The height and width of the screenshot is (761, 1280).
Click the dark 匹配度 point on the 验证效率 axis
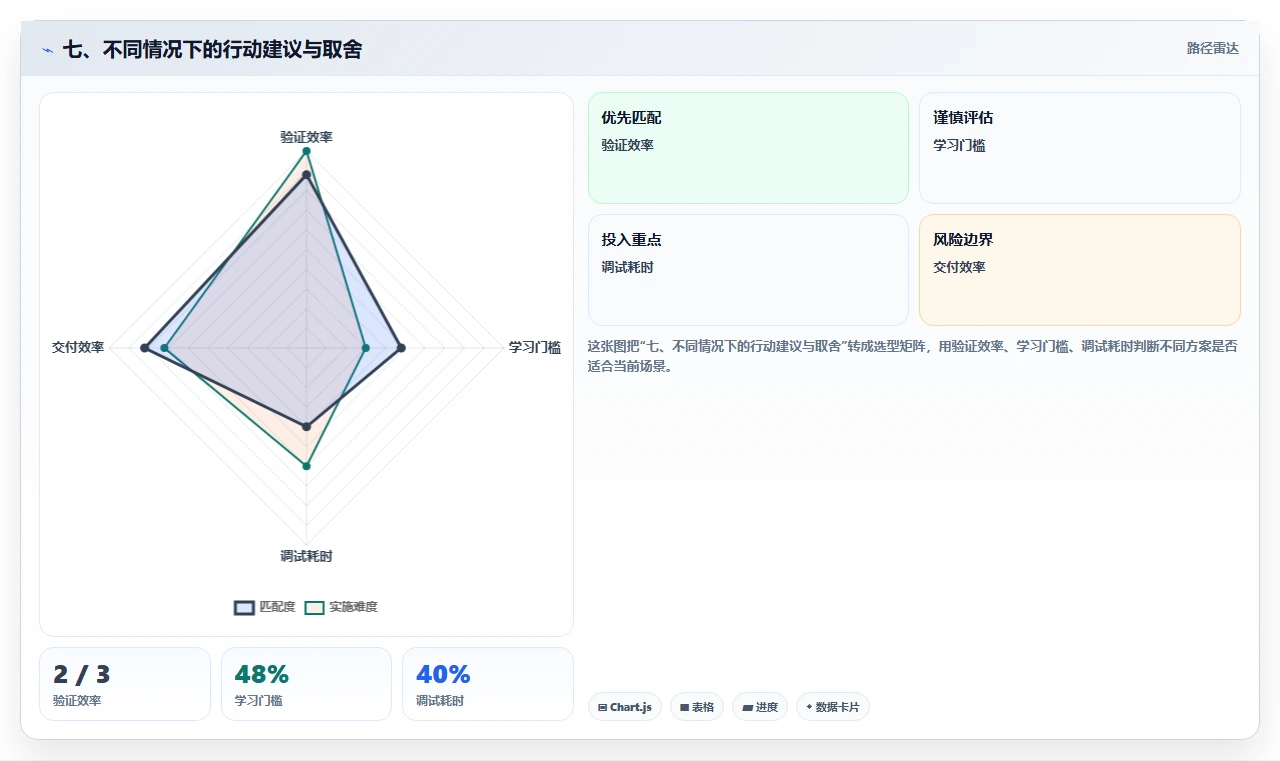click(306, 175)
